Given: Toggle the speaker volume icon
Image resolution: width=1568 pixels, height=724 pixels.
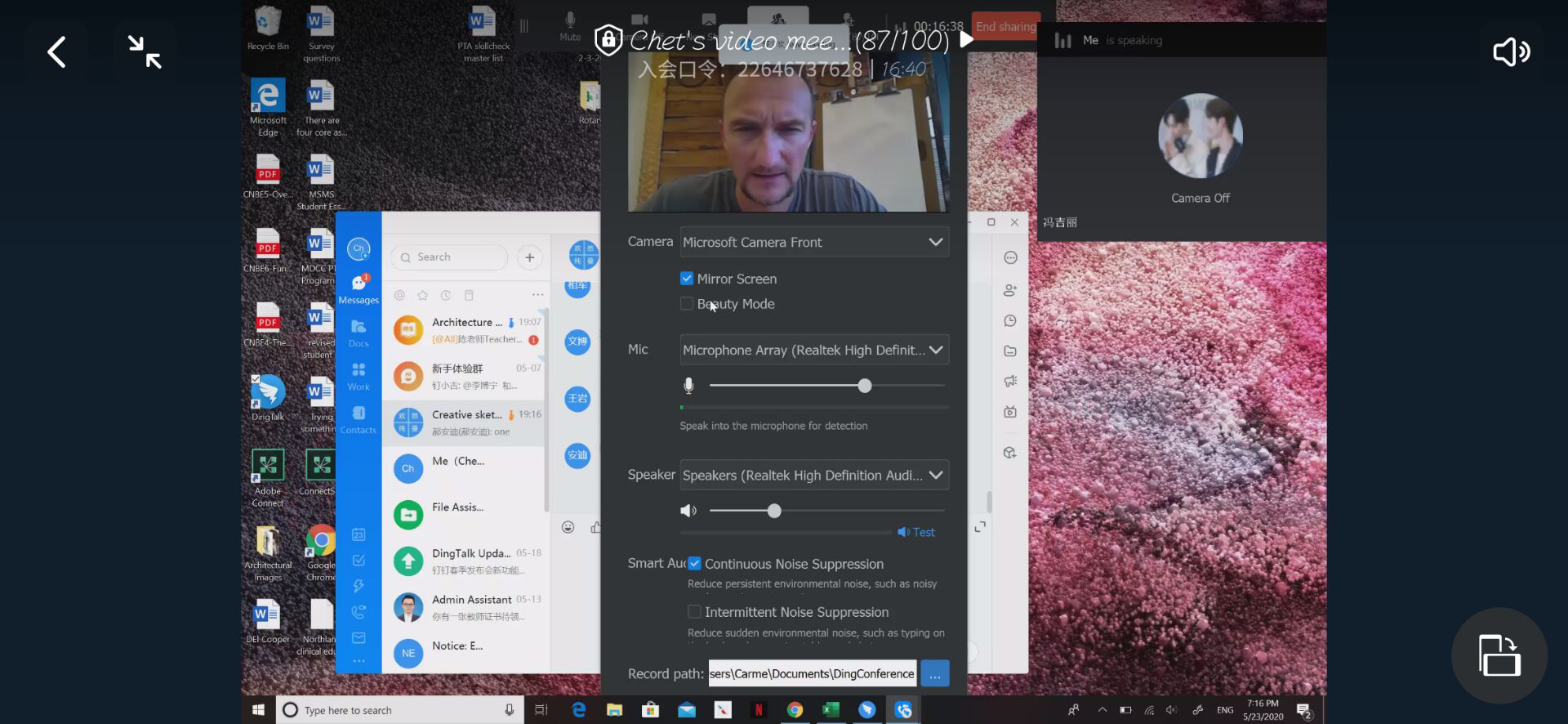Looking at the screenshot, I should click(x=1511, y=52).
